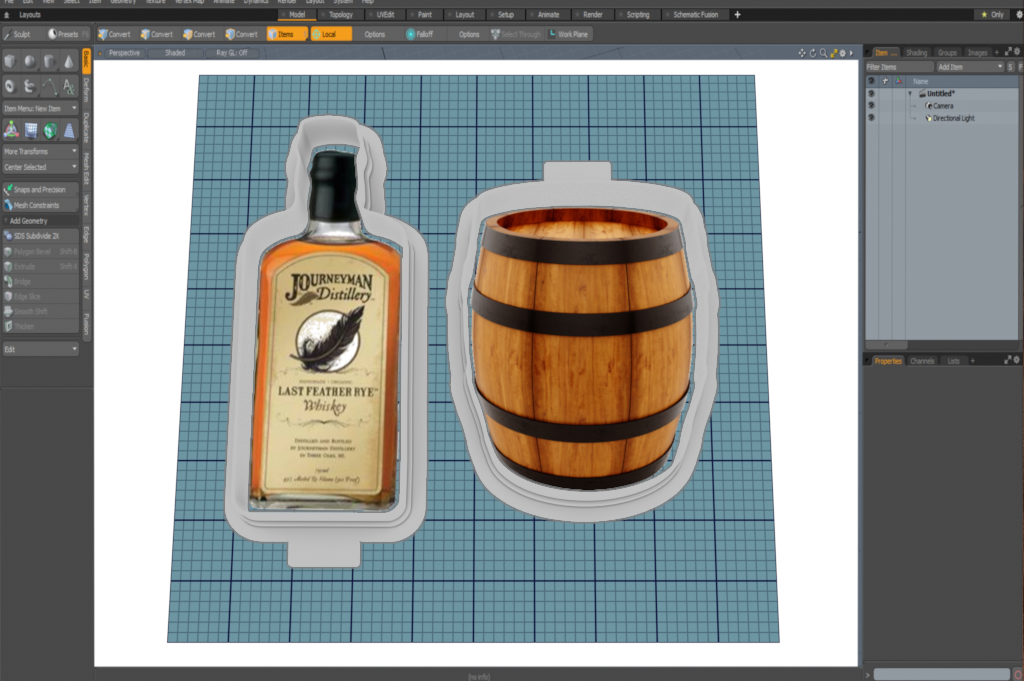Viewport: 1024px width, 681px height.
Task: Select the Cube primitive tool
Action: pos(10,61)
